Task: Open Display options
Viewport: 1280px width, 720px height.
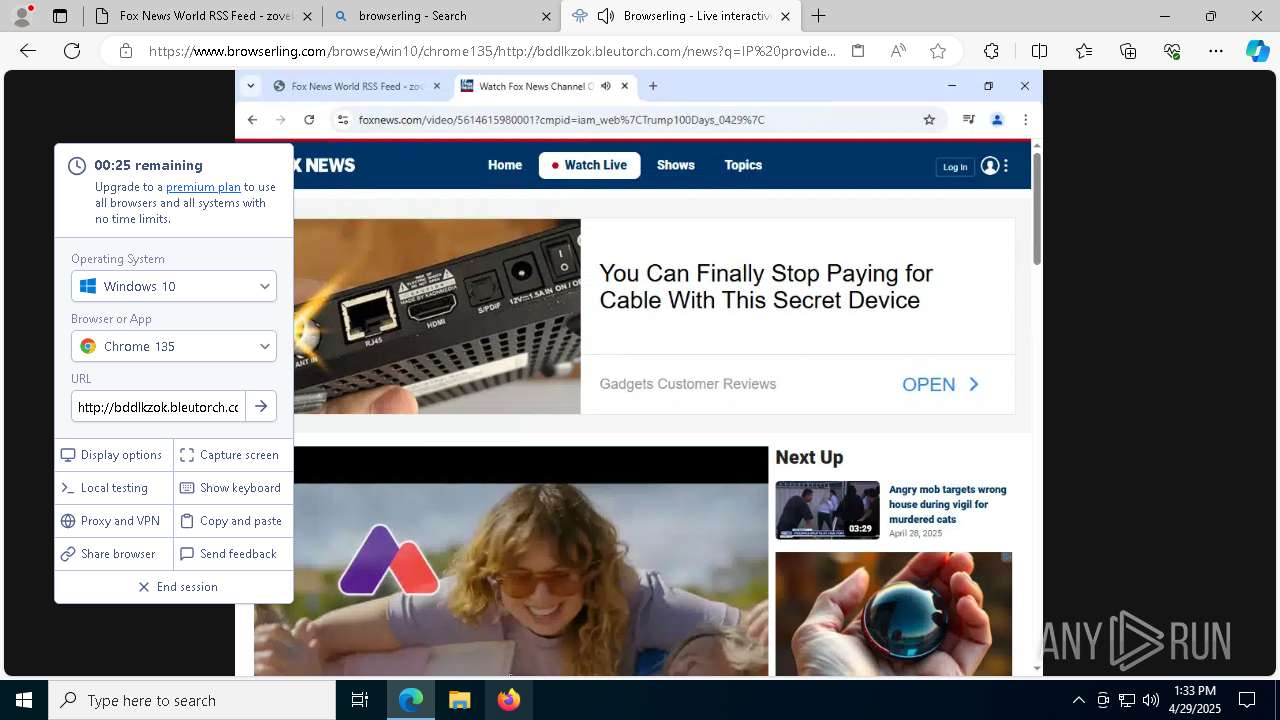Action: click(114, 455)
